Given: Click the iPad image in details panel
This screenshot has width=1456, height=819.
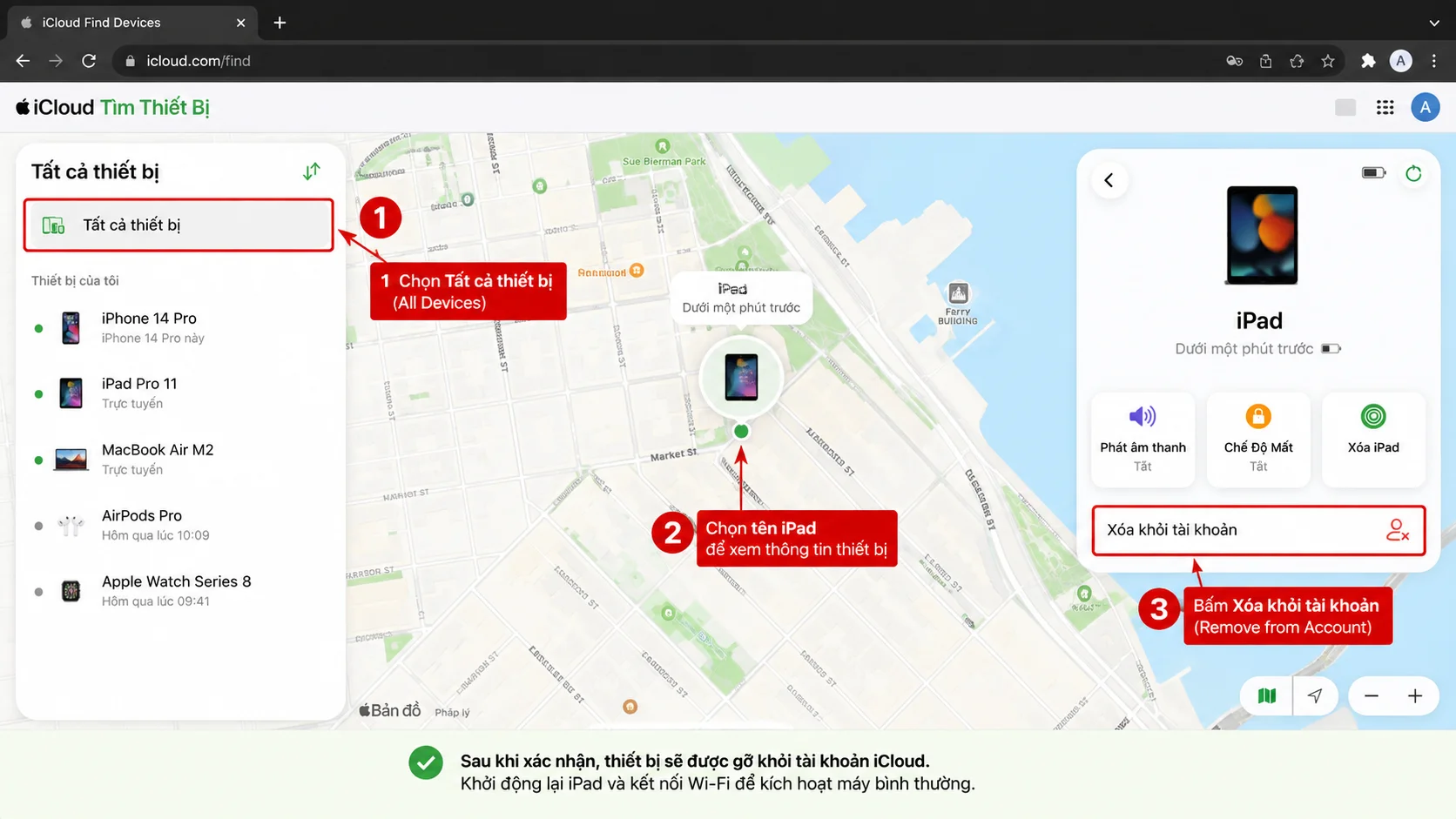Looking at the screenshot, I should (1262, 235).
